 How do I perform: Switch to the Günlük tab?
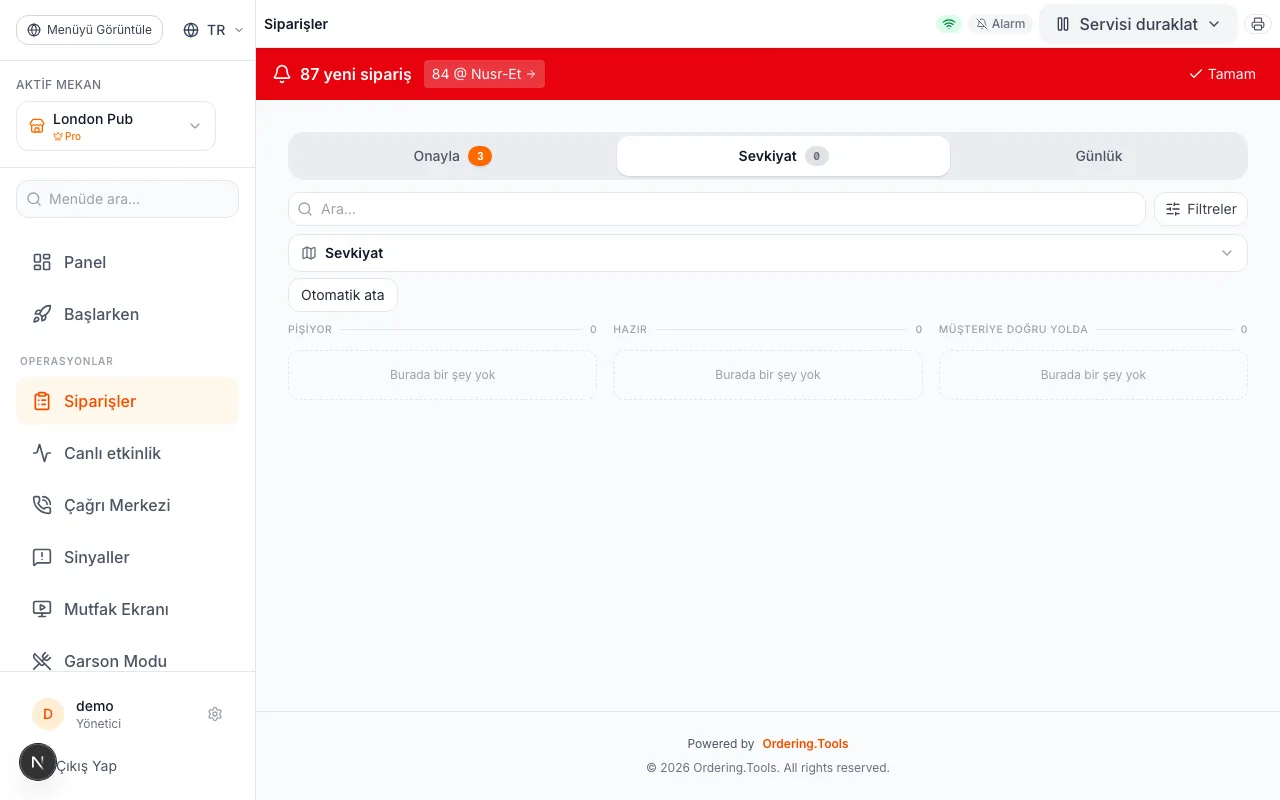pos(1098,156)
